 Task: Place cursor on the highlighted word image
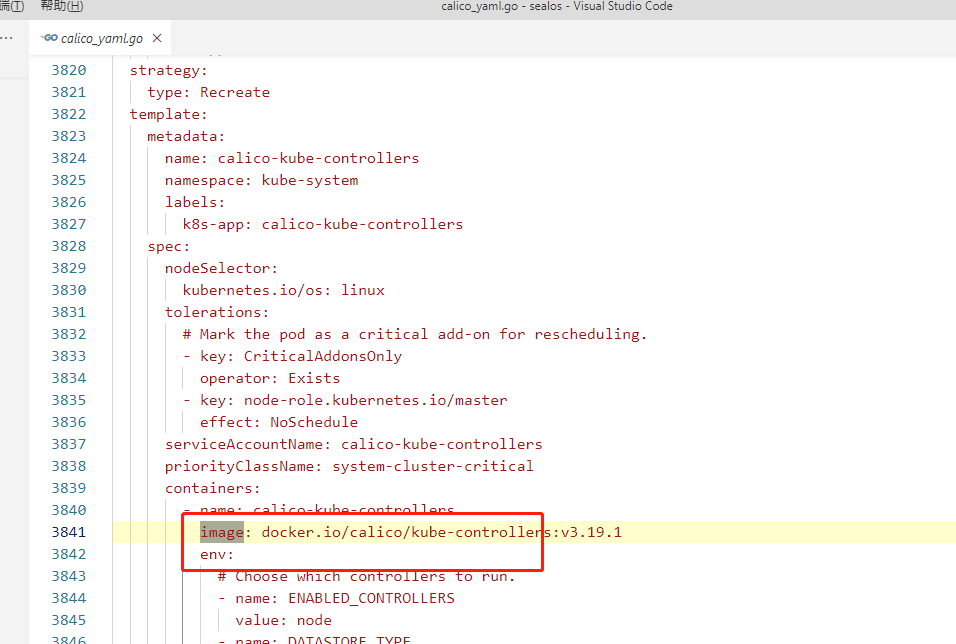(x=216, y=531)
